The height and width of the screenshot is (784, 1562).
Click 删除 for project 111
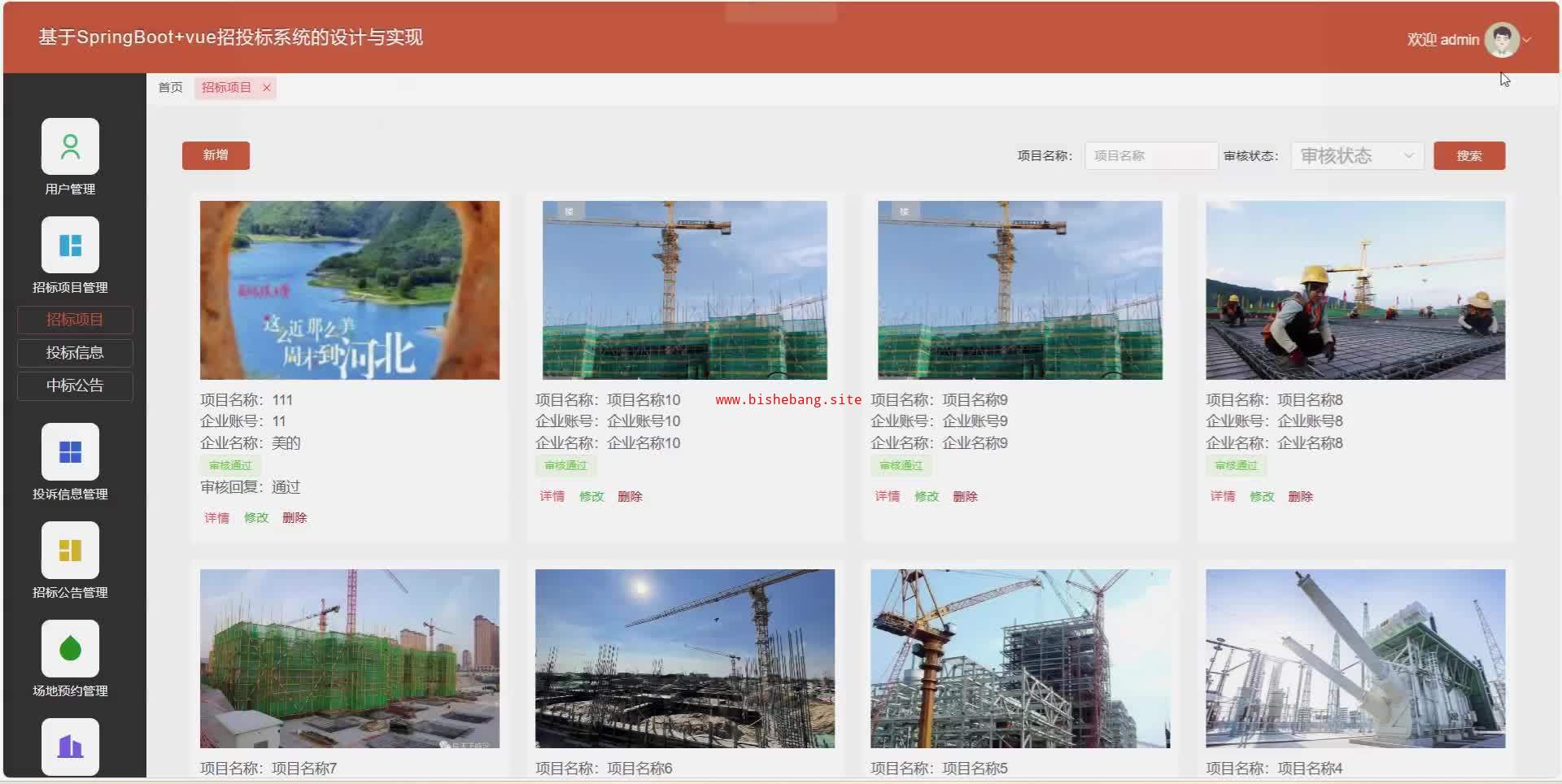click(295, 518)
